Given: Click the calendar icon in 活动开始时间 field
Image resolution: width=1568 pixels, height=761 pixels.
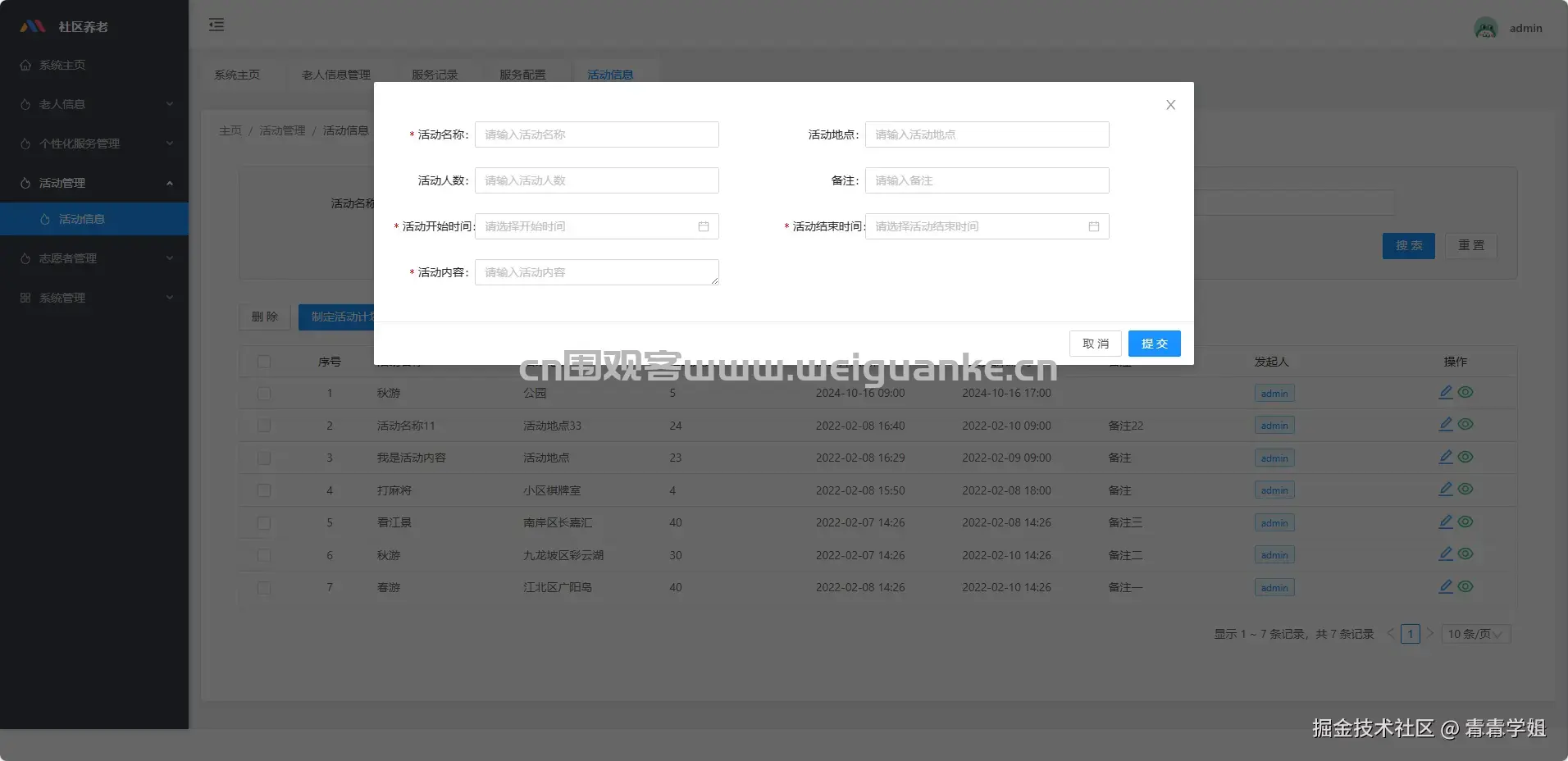Looking at the screenshot, I should click(704, 226).
